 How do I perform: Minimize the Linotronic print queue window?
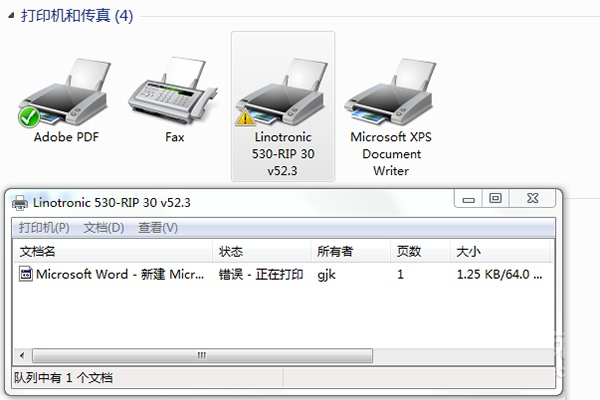tap(468, 199)
